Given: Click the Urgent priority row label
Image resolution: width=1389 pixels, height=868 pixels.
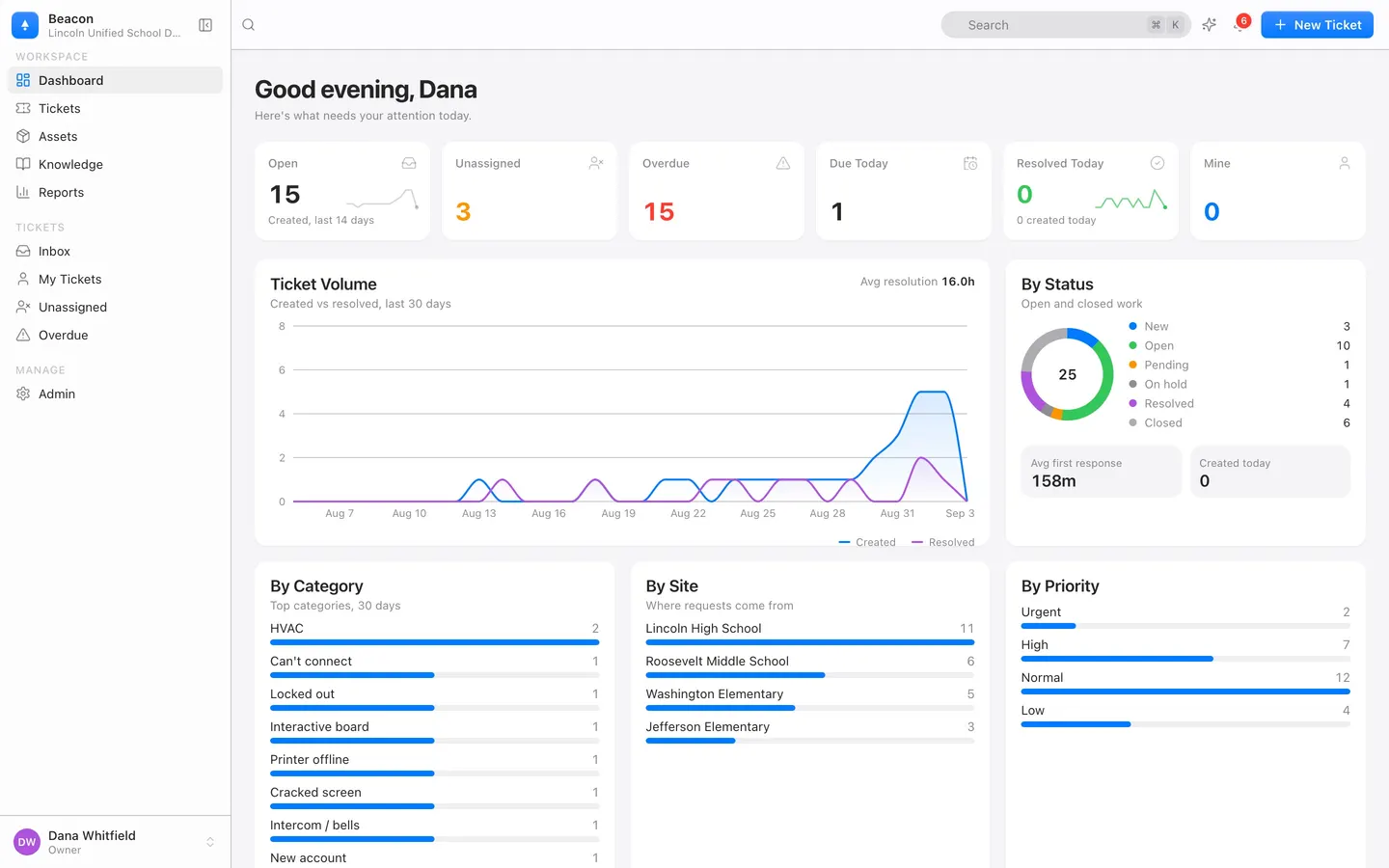Looking at the screenshot, I should 1041,612.
